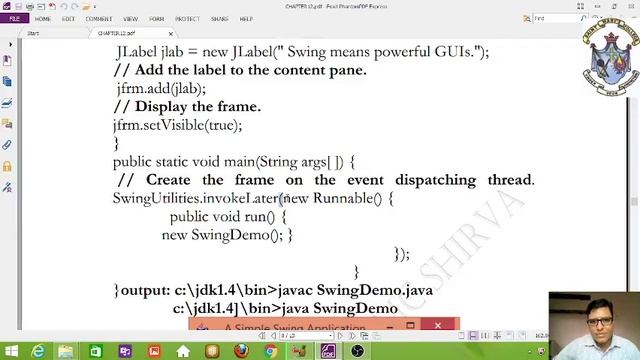The width and height of the screenshot is (640, 360).
Task: Expand the navigation panel arrow at sidebar top
Action: [10, 44]
